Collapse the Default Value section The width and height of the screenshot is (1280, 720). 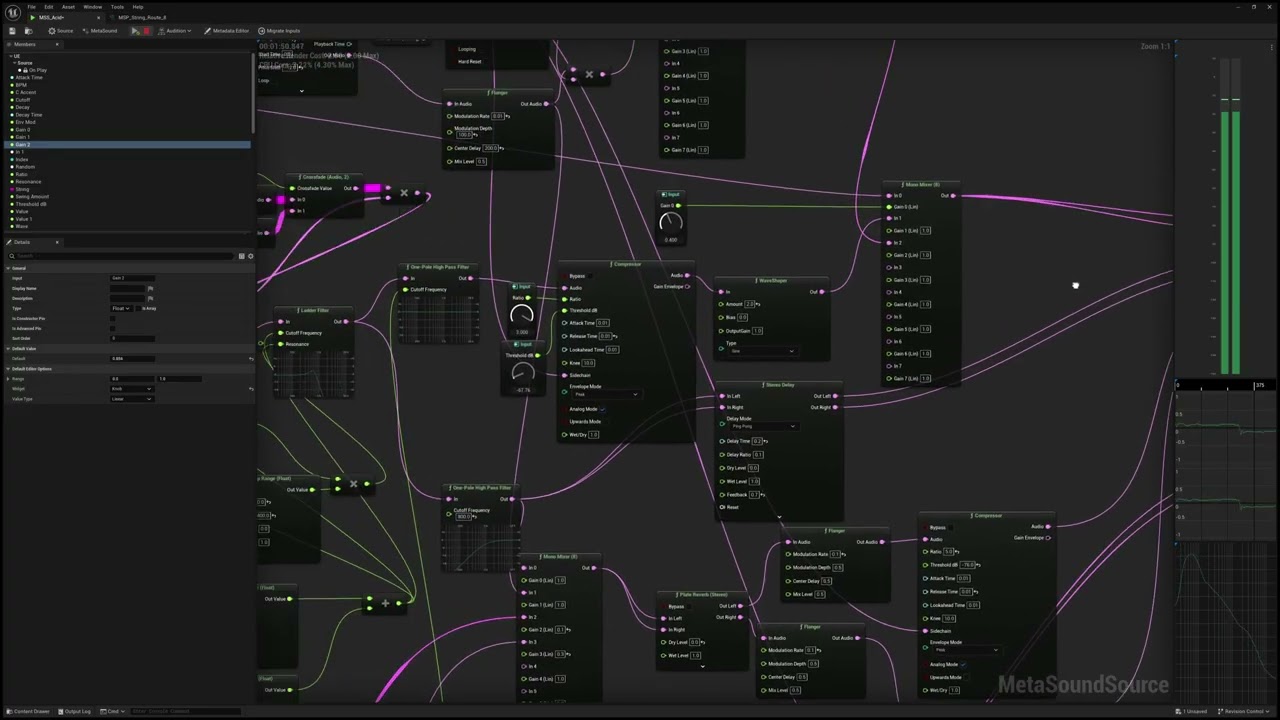pos(9,348)
